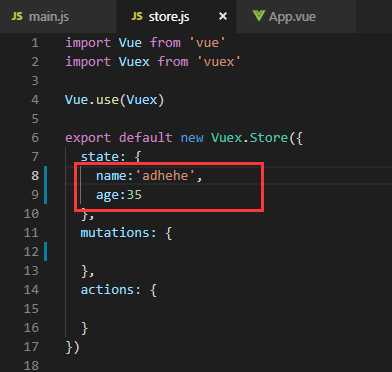Screen dimensions: 392x372
Task: Click the 'import' keyword on line 2
Action: point(88,62)
